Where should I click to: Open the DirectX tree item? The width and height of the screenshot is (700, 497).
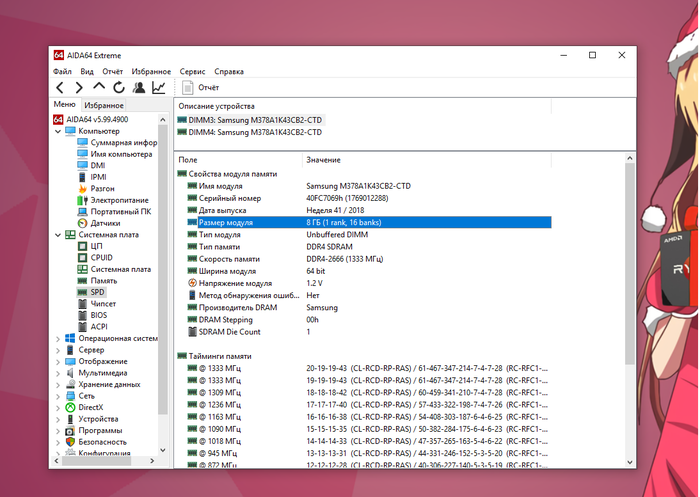(x=91, y=407)
